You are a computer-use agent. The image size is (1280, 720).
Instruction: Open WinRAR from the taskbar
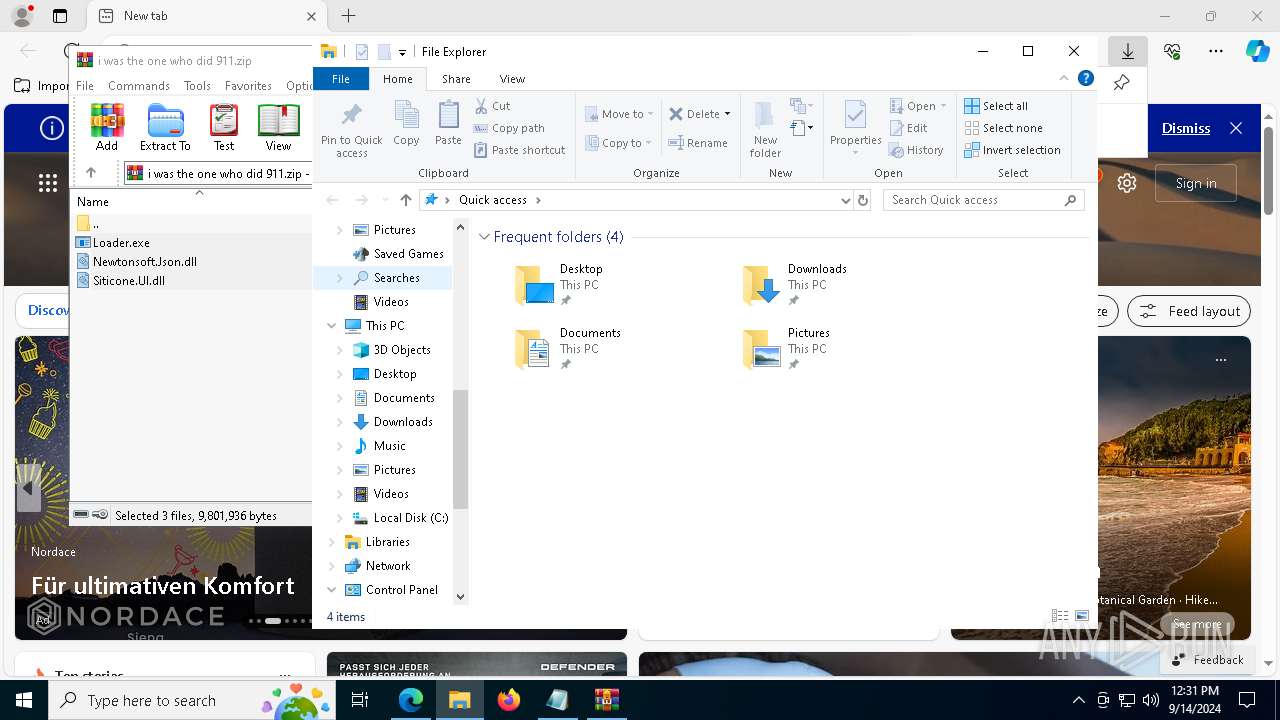tap(607, 700)
